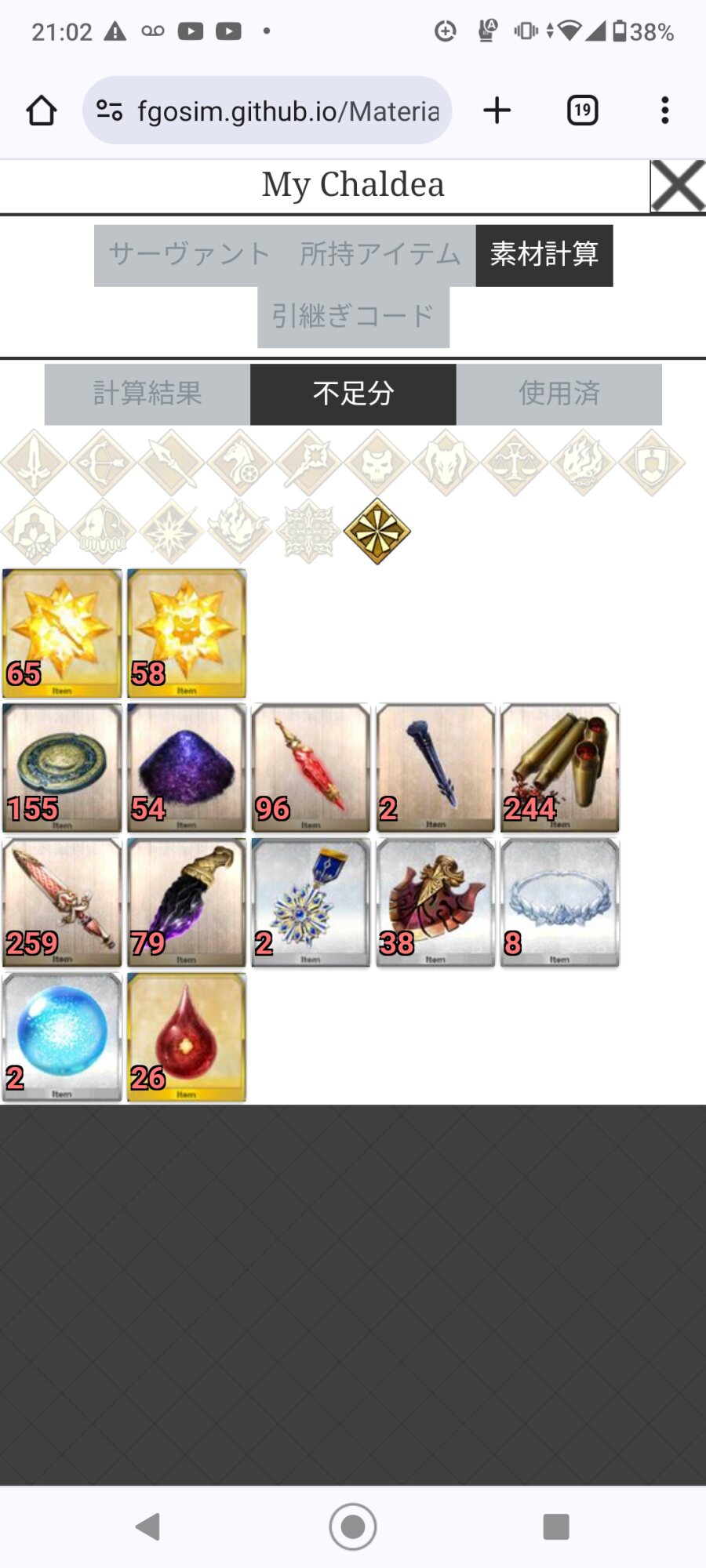
Task: Click the blue orb item showing 2
Action: tap(62, 1037)
